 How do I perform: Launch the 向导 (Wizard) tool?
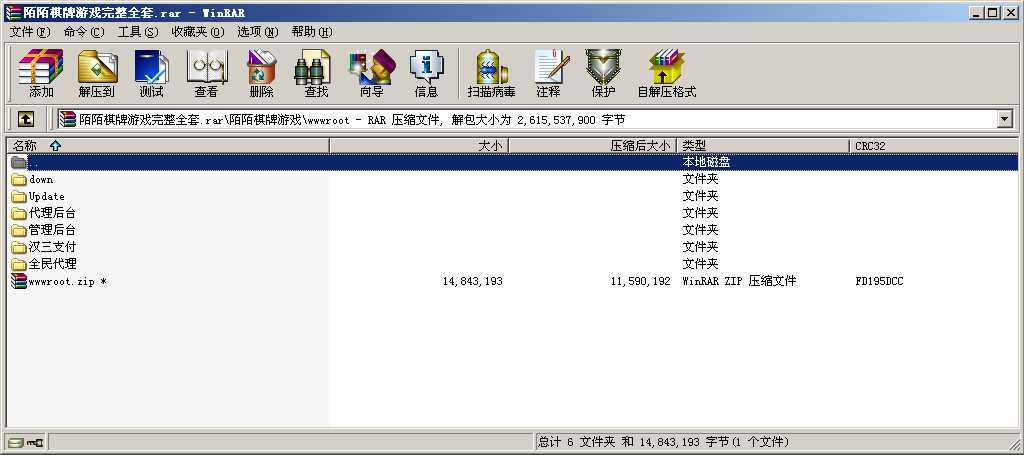point(372,73)
